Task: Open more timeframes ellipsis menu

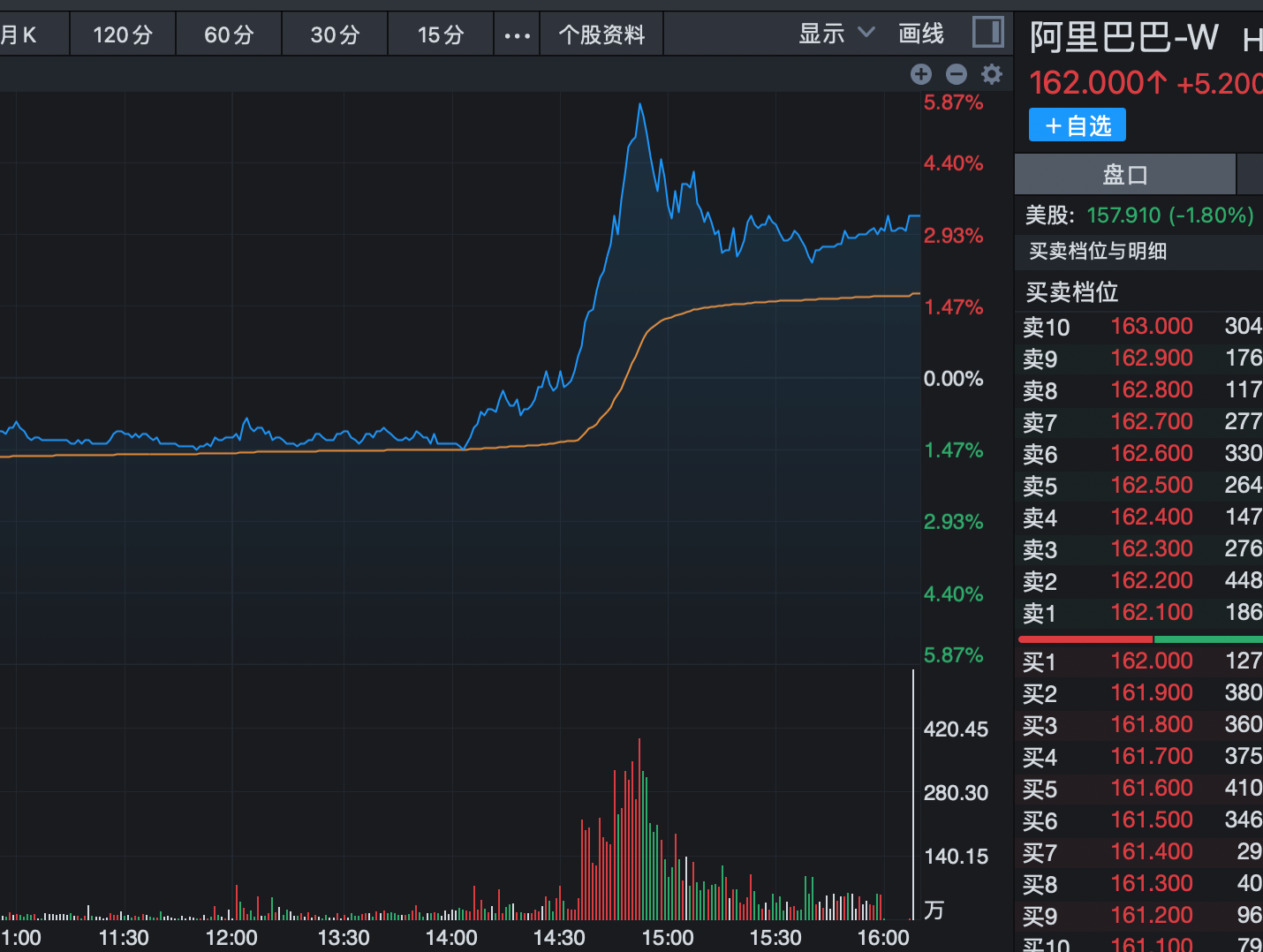Action: point(517,35)
